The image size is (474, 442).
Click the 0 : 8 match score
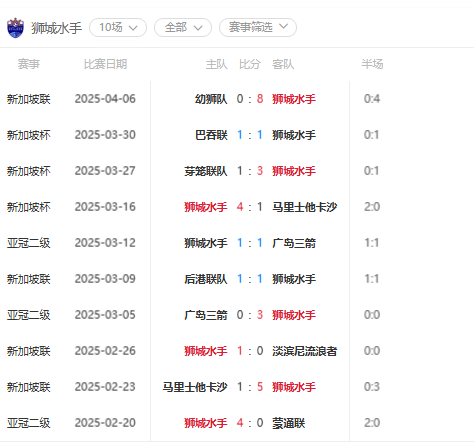pyautogui.click(x=250, y=99)
